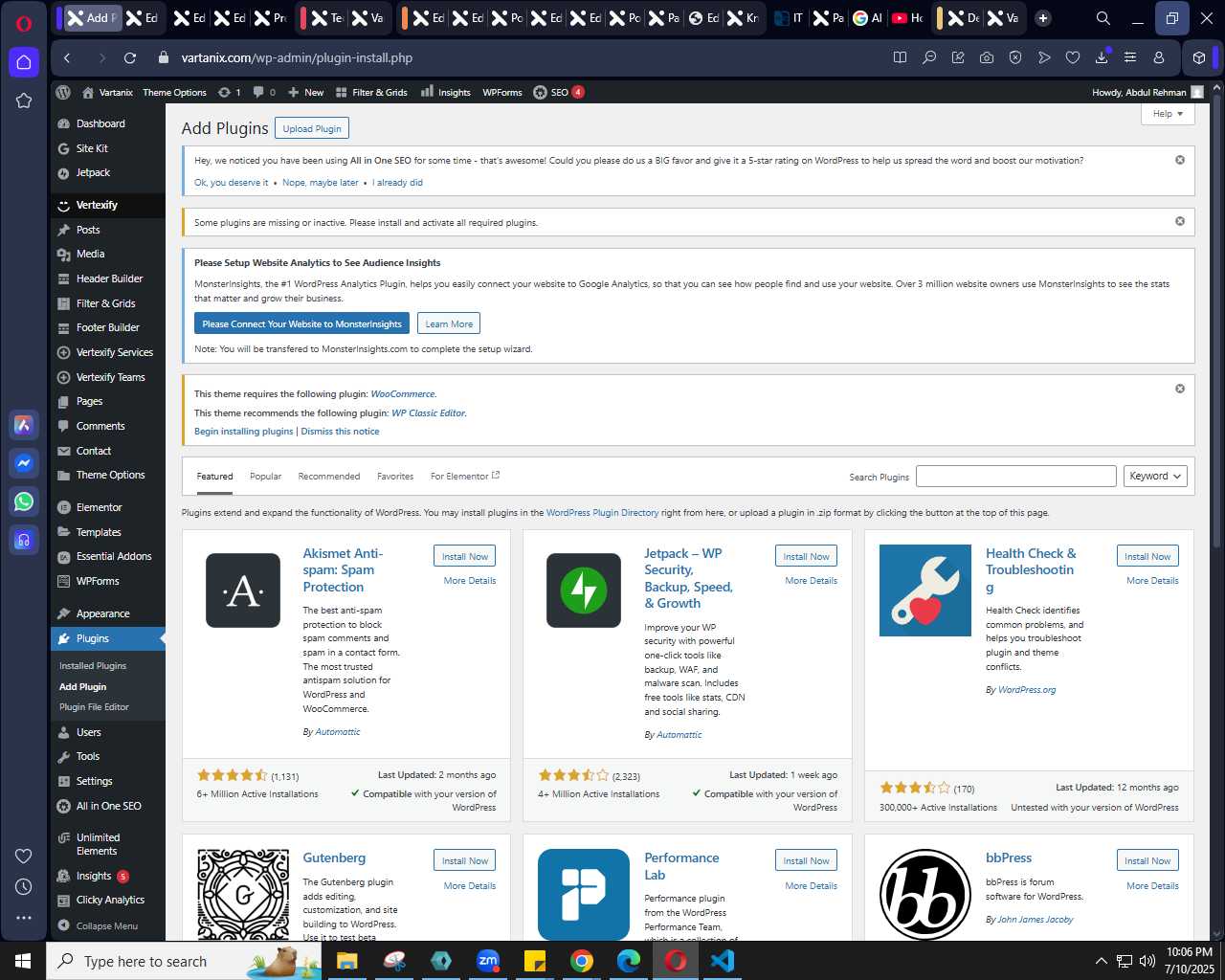This screenshot has width=1225, height=980.
Task: Open WordPress logo admin bar menu
Action: click(63, 92)
